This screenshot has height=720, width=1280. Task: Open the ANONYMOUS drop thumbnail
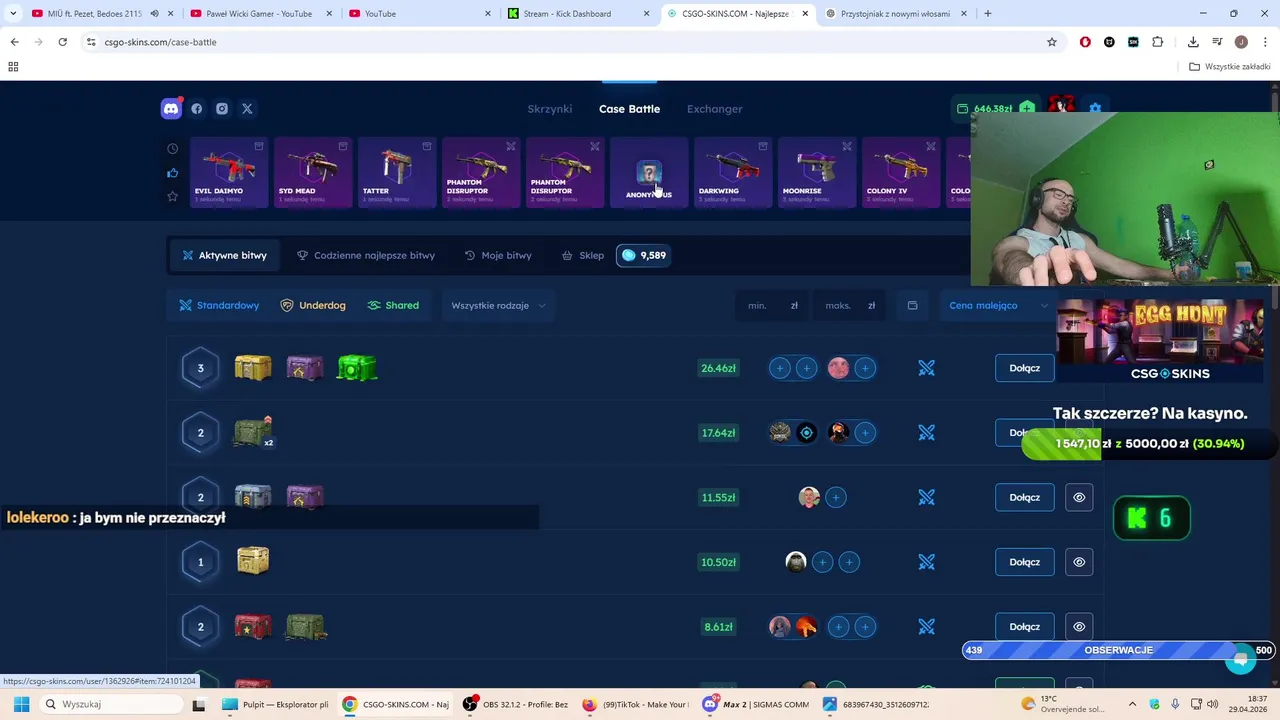click(x=649, y=173)
